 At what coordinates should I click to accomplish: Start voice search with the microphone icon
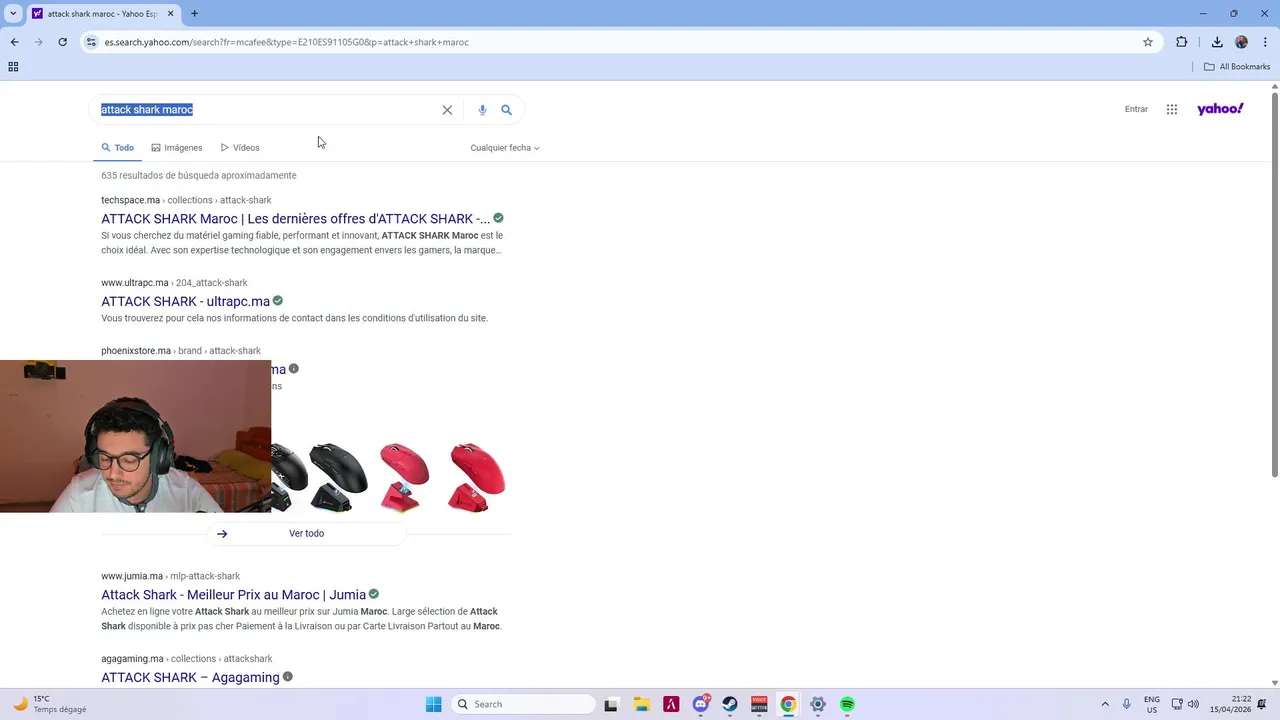(482, 110)
